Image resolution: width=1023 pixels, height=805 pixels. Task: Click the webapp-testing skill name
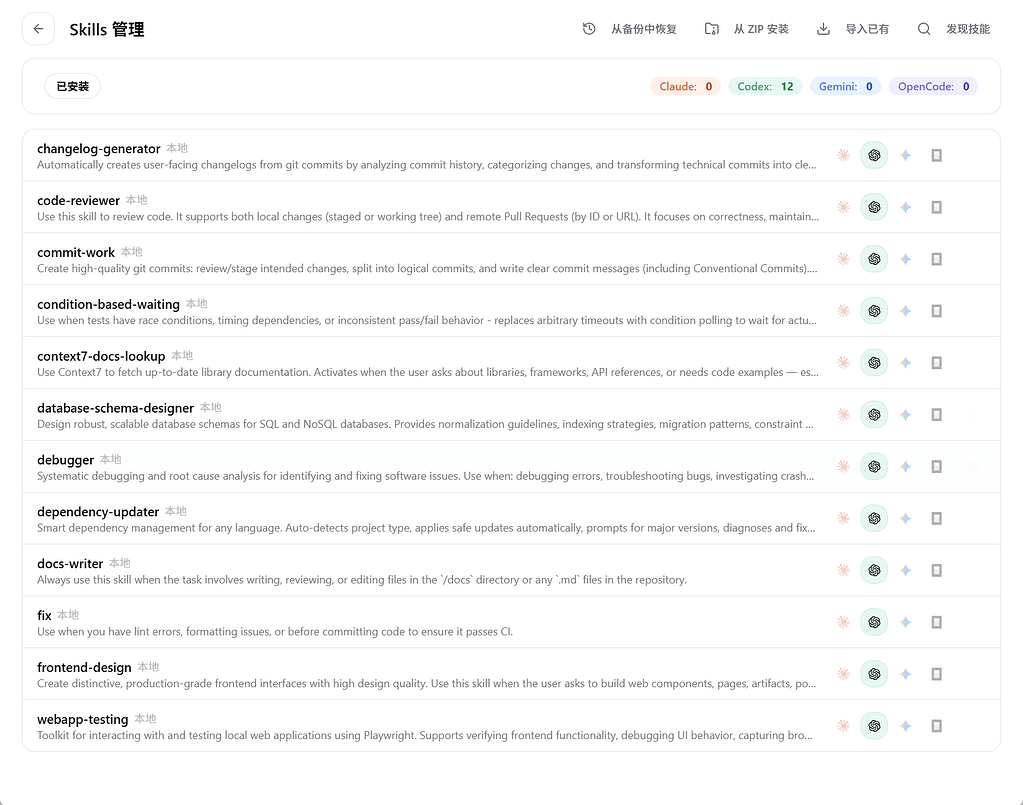[83, 719]
